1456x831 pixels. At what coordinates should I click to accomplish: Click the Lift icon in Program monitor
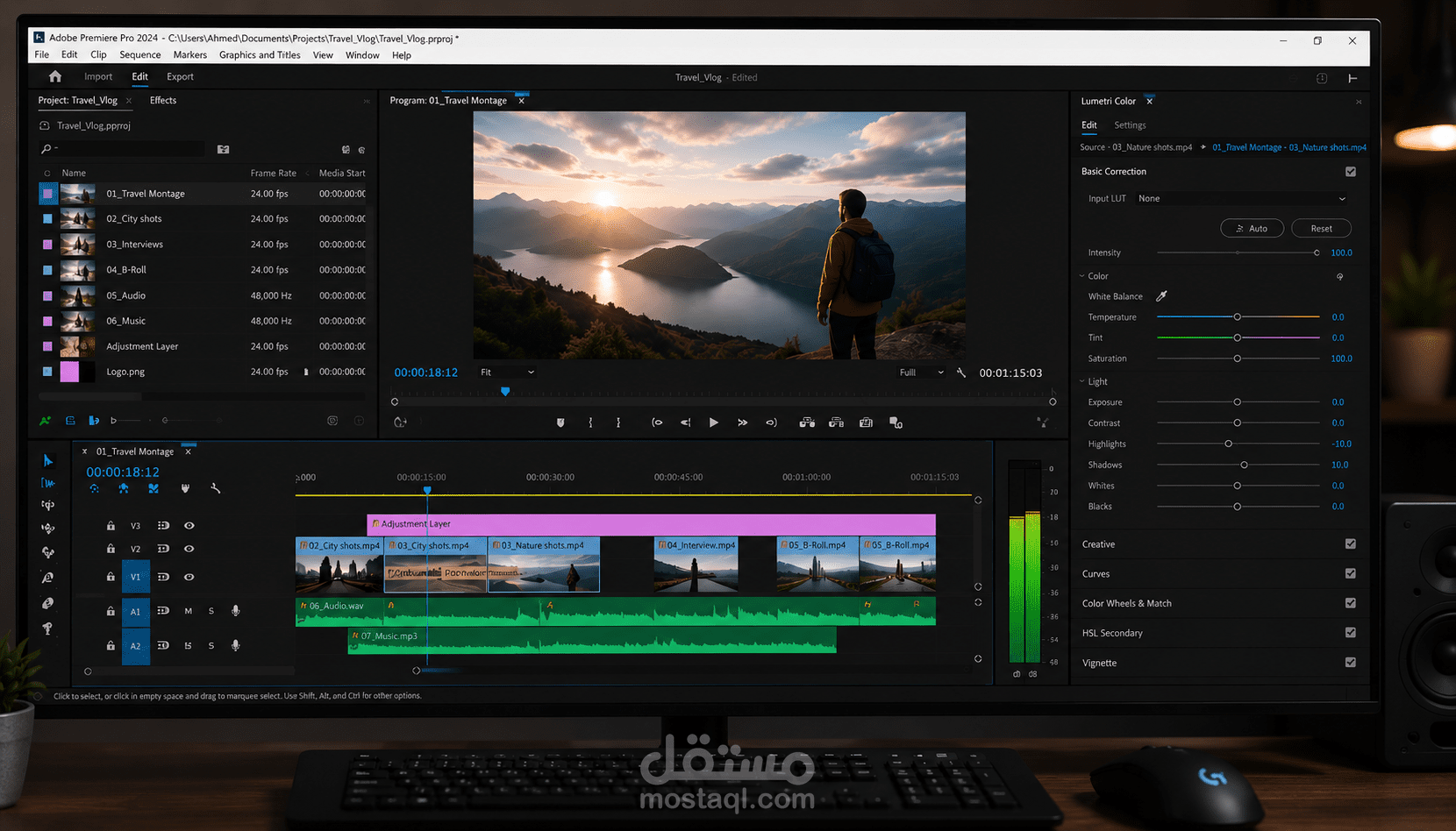coord(807,423)
